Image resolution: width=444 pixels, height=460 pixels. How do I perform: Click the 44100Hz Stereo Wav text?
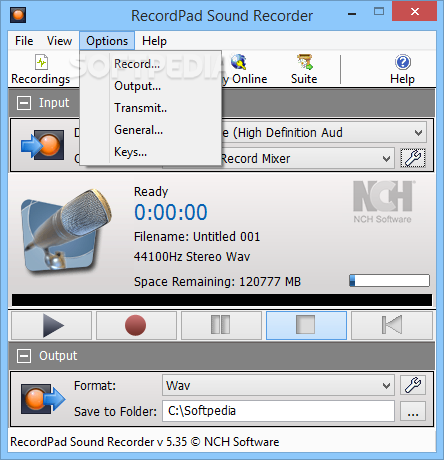tap(192, 257)
